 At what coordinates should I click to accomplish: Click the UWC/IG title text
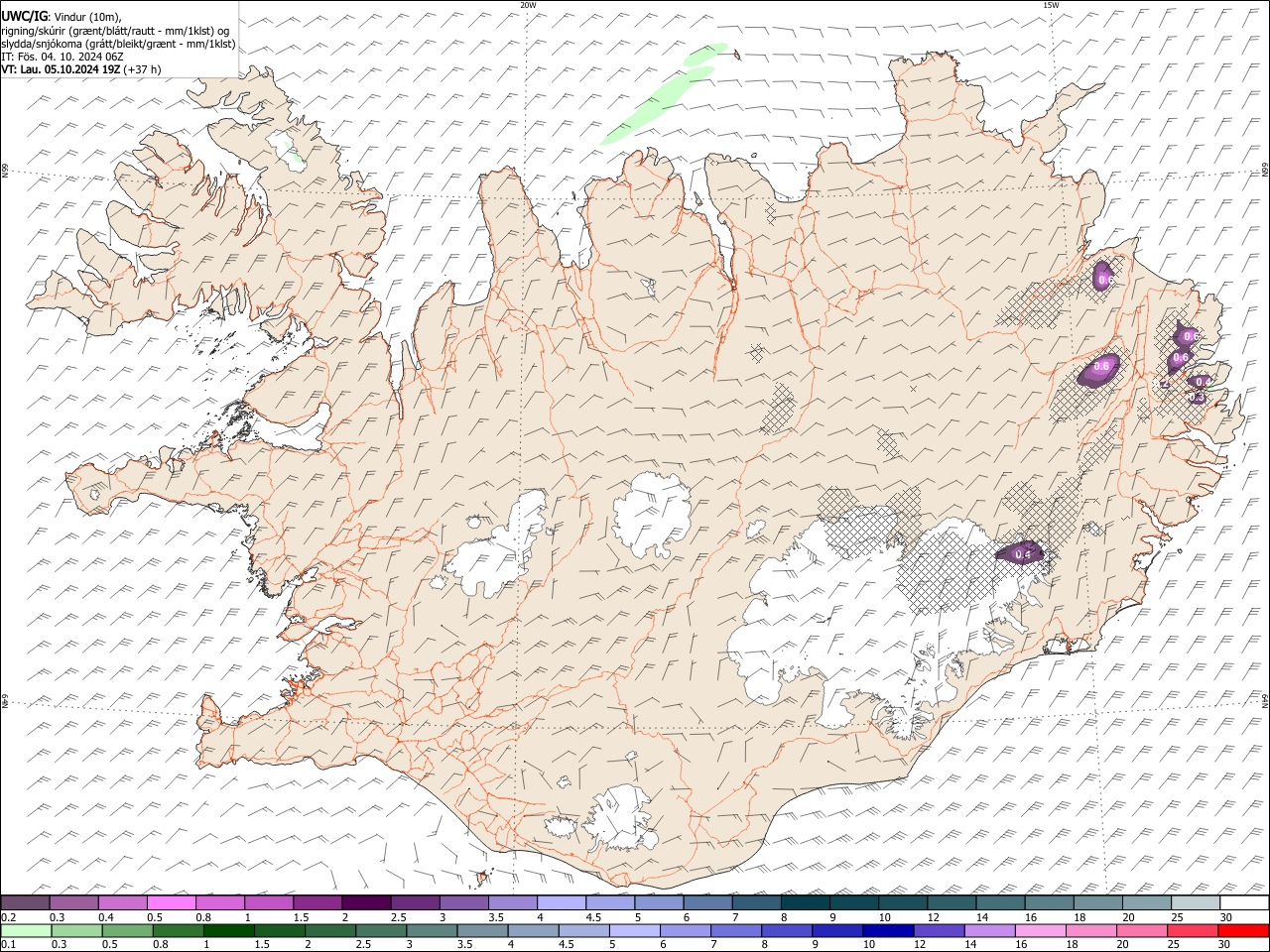(x=24, y=16)
